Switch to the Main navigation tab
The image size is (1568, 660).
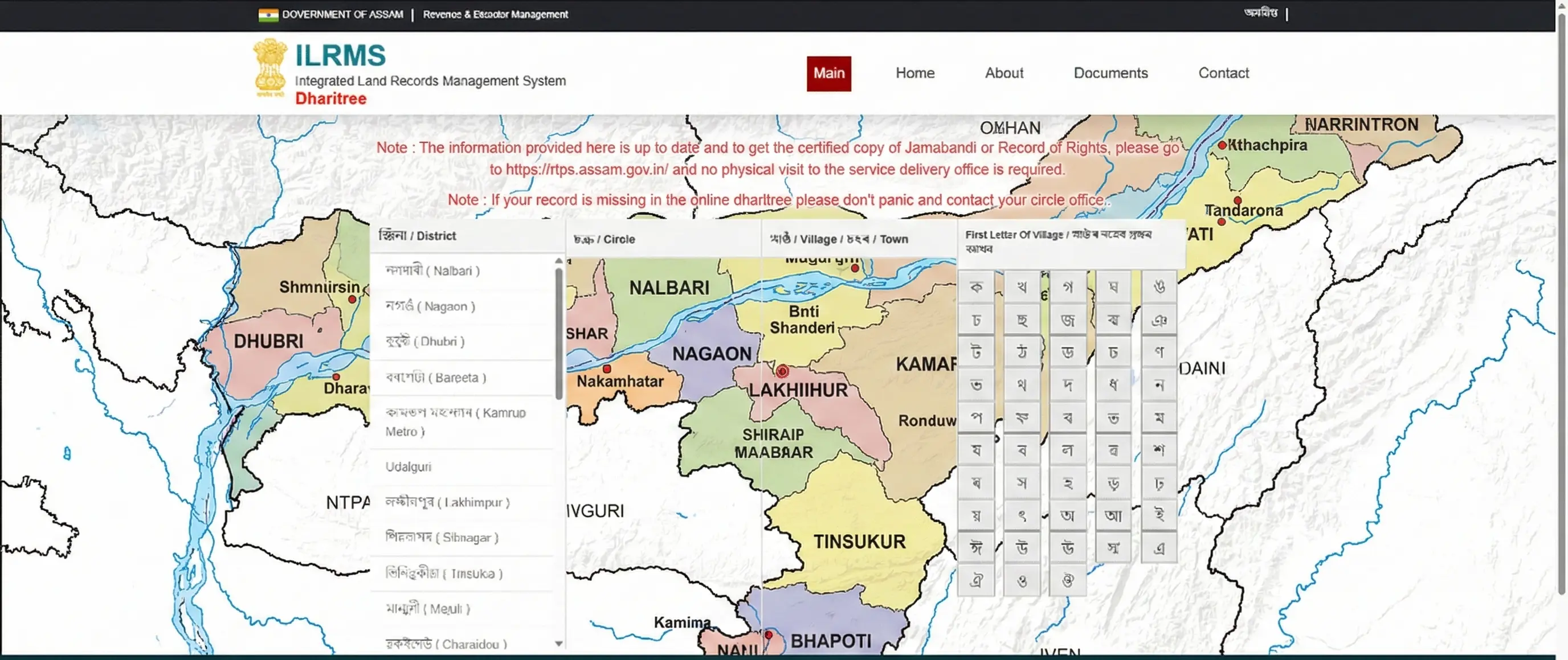pyautogui.click(x=829, y=73)
